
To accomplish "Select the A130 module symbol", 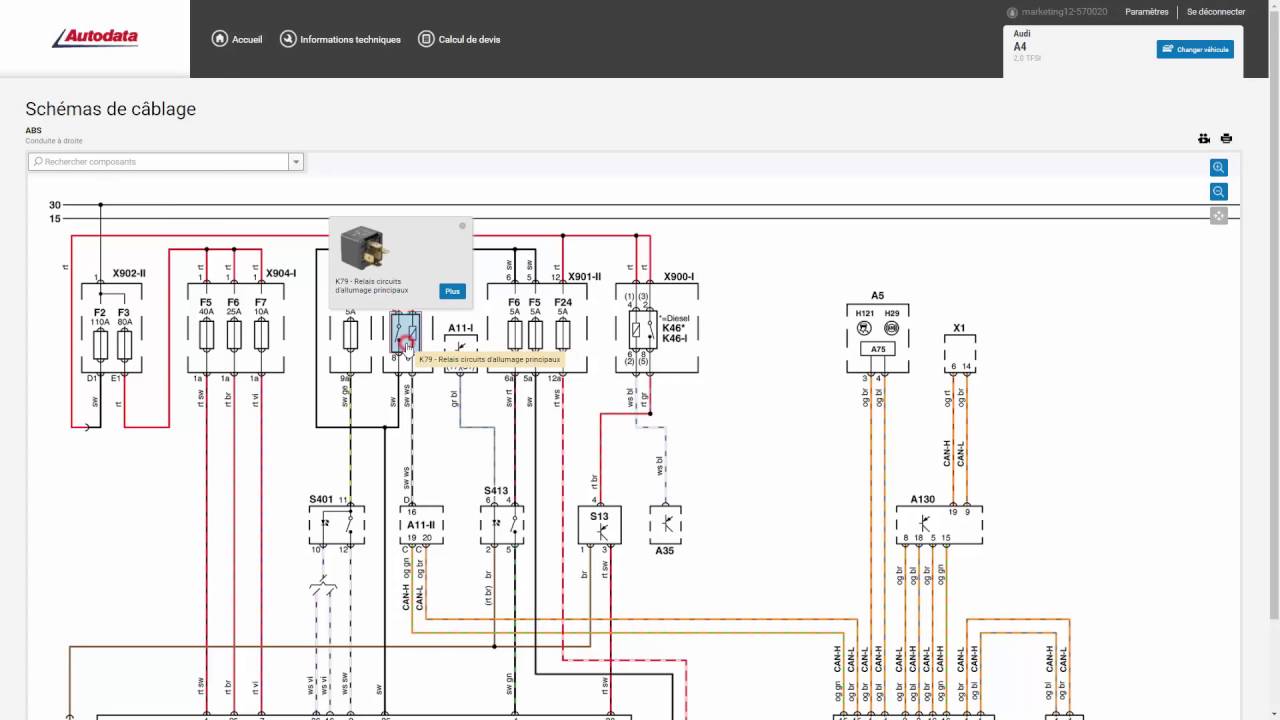I will [x=939, y=524].
